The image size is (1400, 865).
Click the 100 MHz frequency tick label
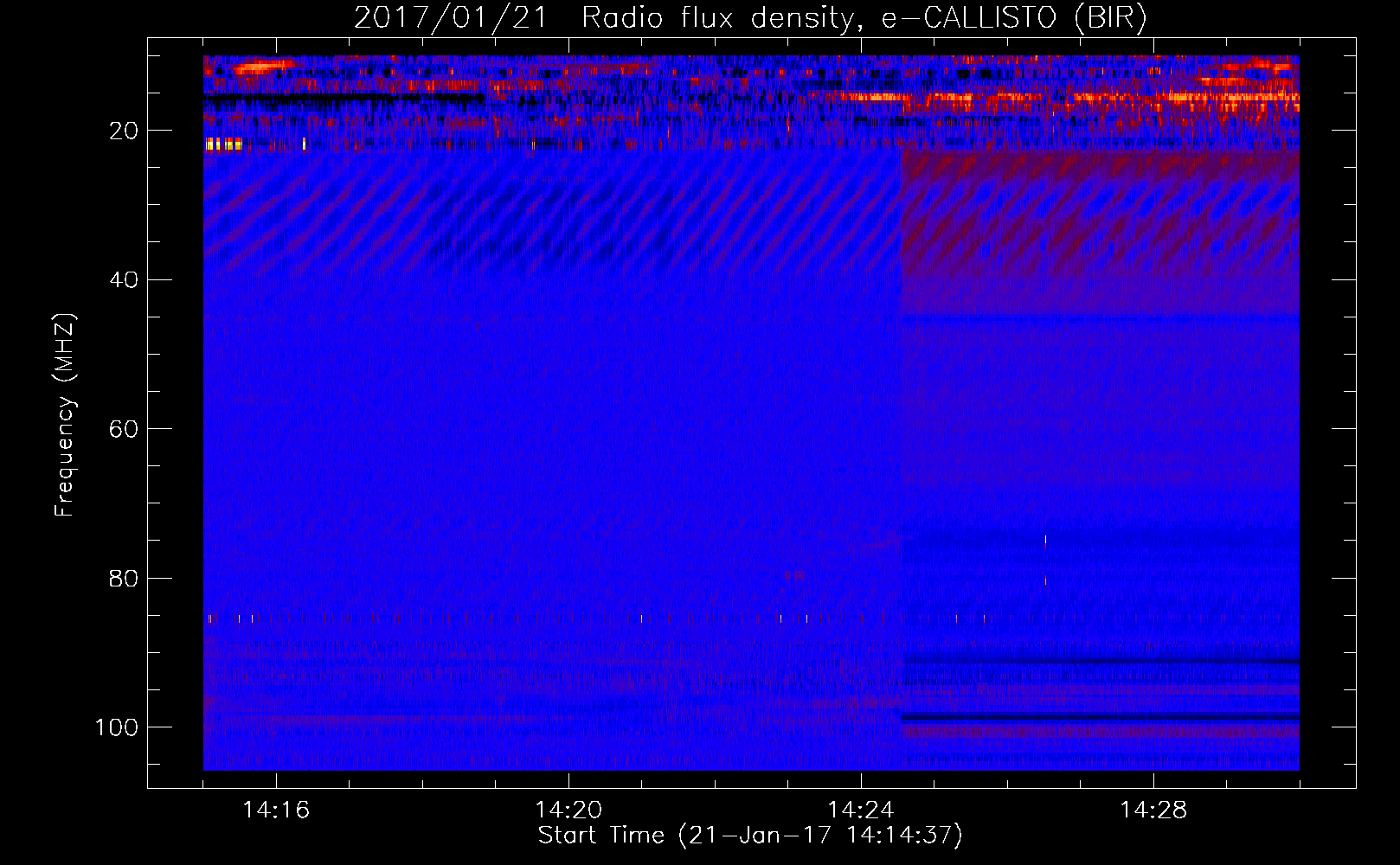pos(117,727)
